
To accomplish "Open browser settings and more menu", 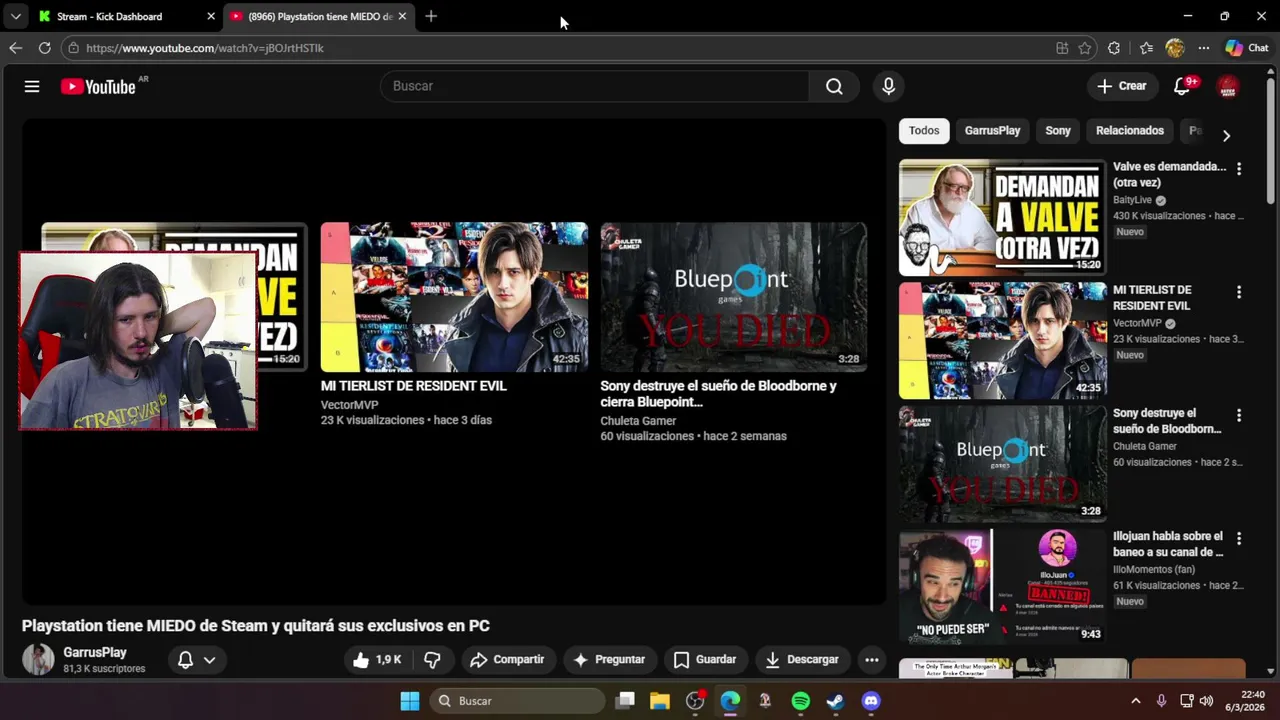I will click(x=1204, y=48).
